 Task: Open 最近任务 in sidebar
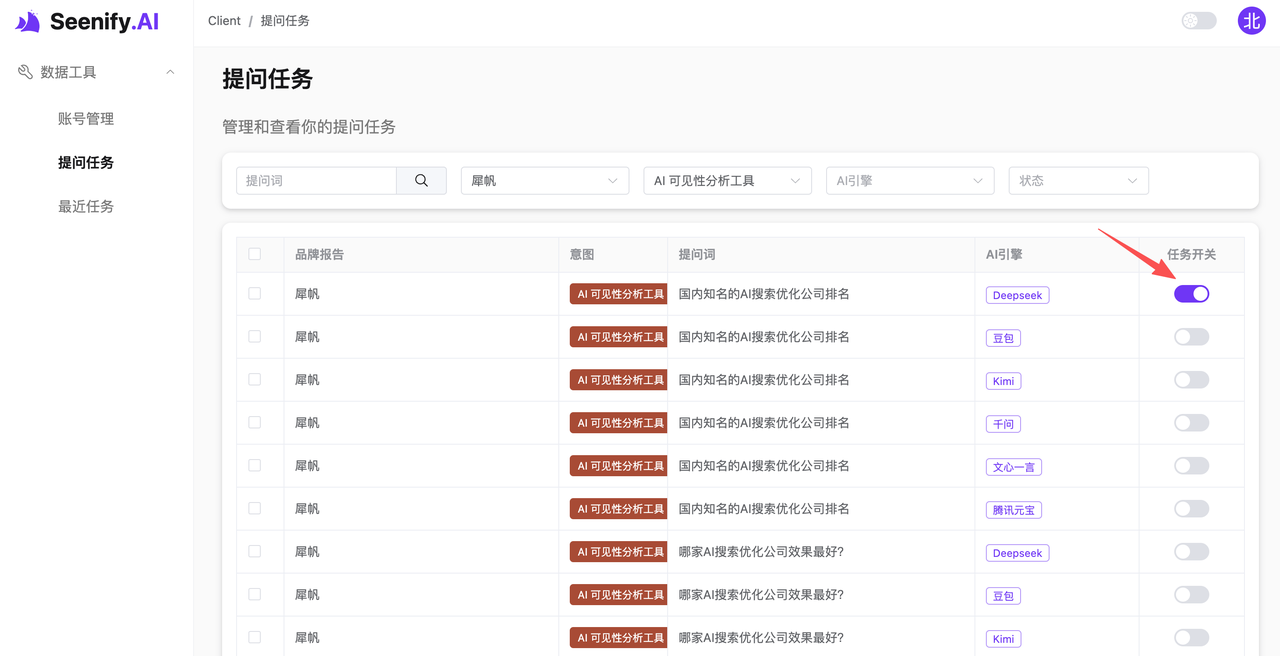click(86, 207)
